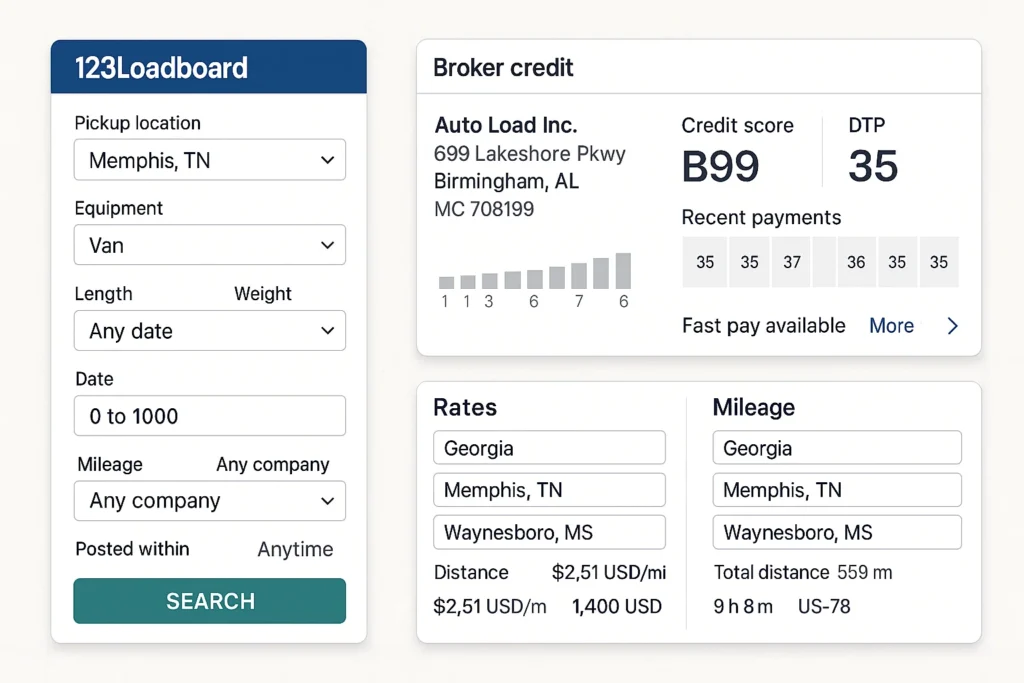Image resolution: width=1024 pixels, height=683 pixels.
Task: Click the 123Loadboard logo header
Action: pyautogui.click(x=161, y=68)
